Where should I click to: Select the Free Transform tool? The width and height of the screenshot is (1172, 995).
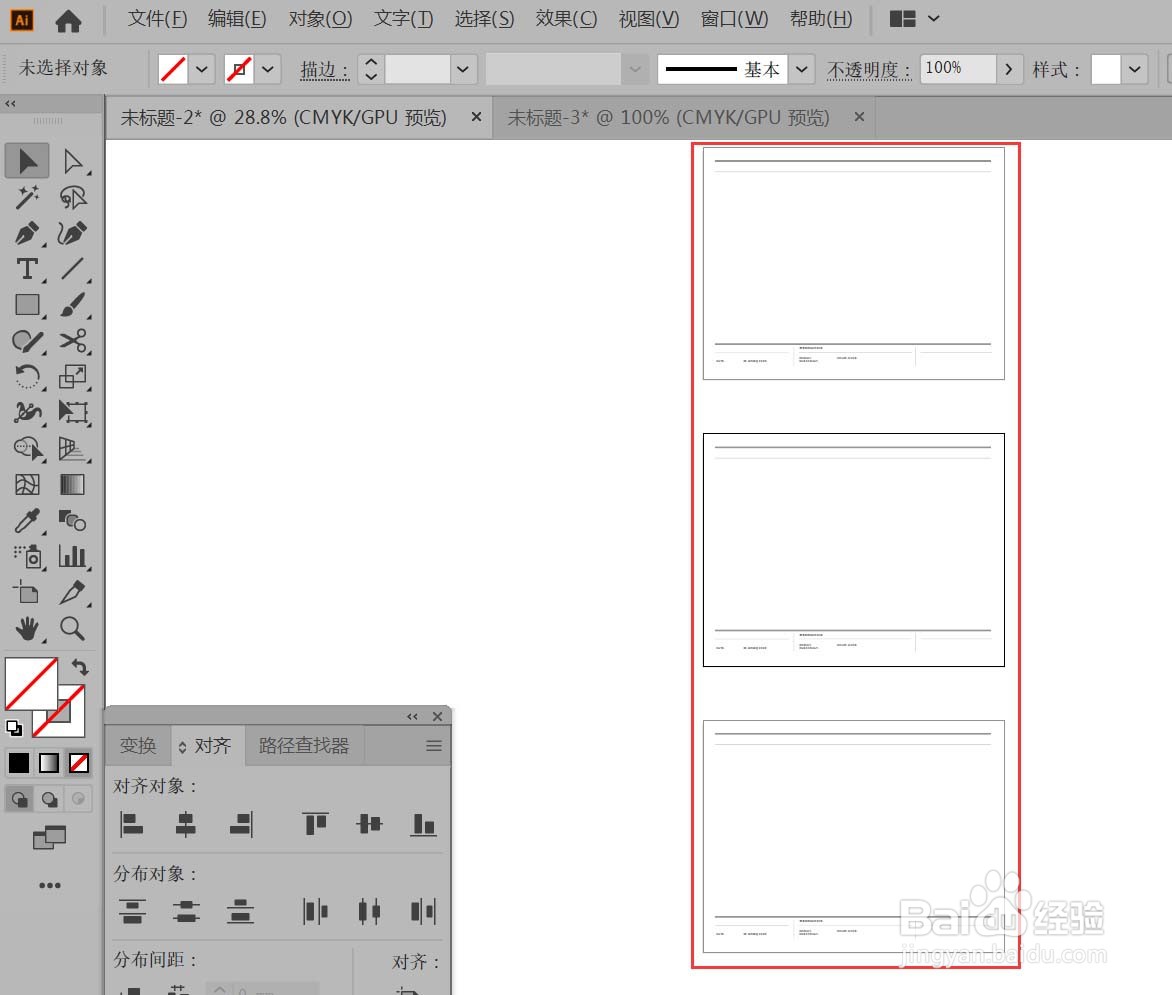[73, 412]
